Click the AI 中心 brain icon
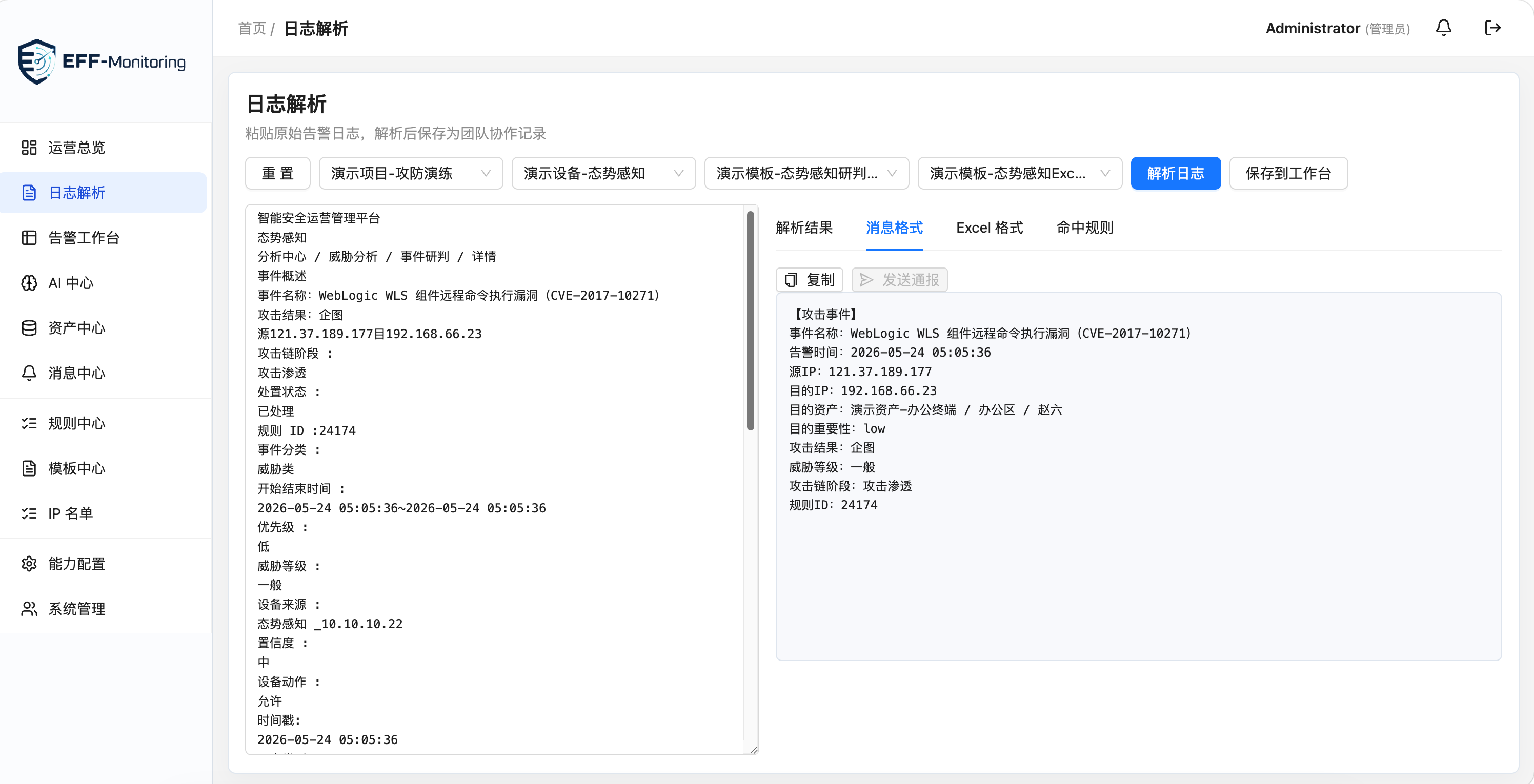This screenshot has width=1534, height=784. pyautogui.click(x=29, y=283)
